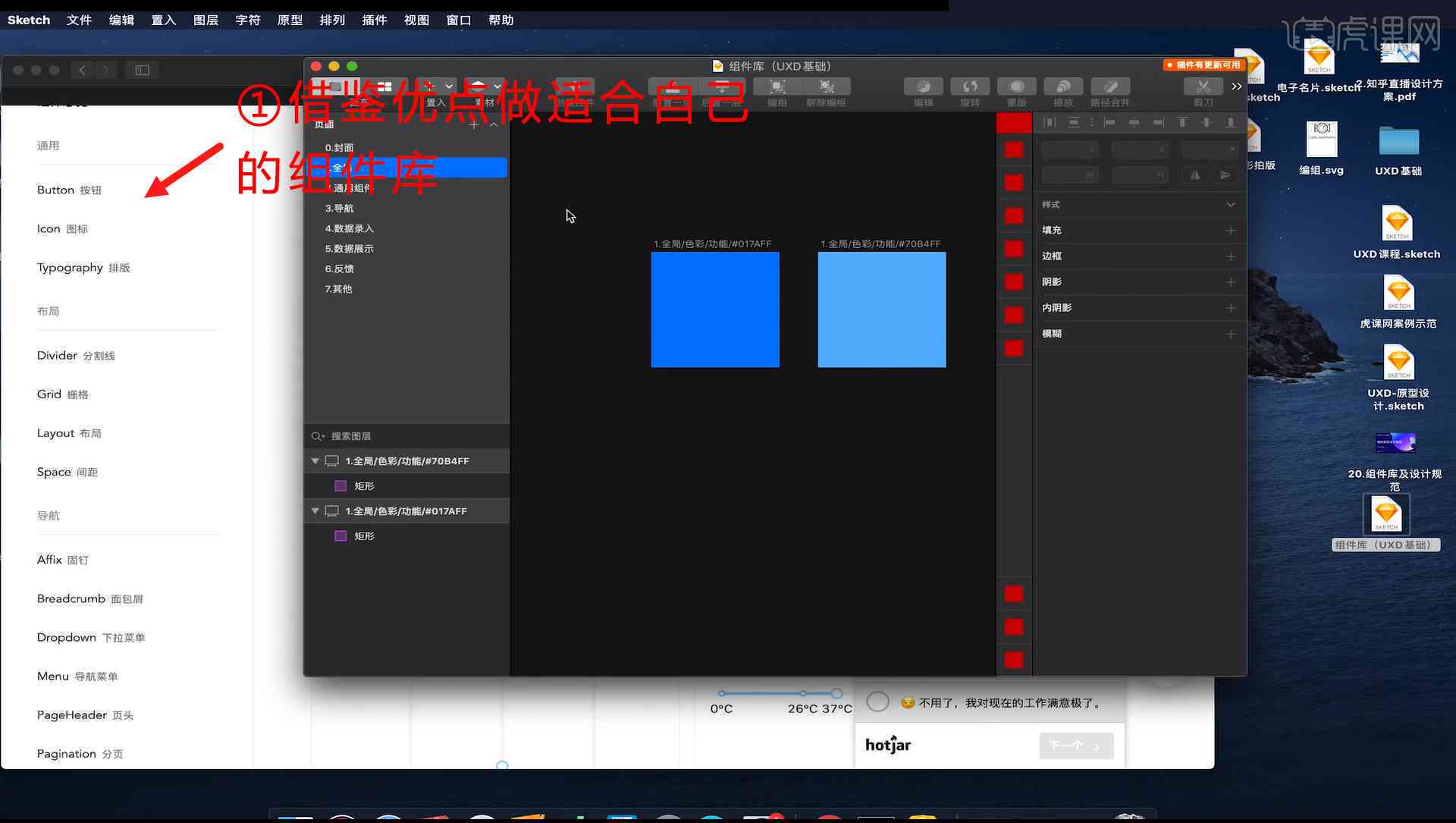Image resolution: width=1456 pixels, height=823 pixels.
Task: Click the align top icon in inspector
Action: [x=1182, y=122]
